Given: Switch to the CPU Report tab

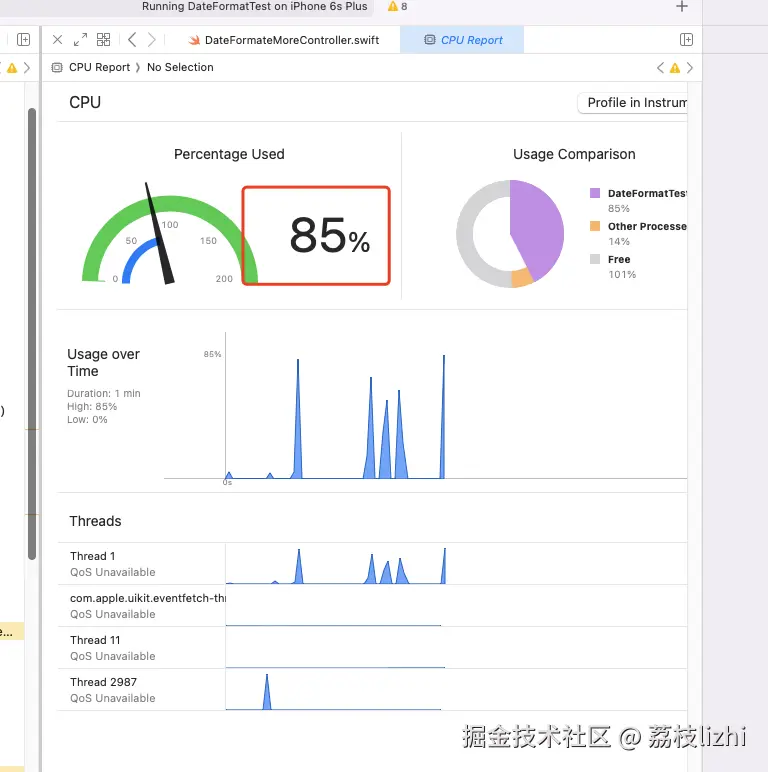Looking at the screenshot, I should click(462, 40).
